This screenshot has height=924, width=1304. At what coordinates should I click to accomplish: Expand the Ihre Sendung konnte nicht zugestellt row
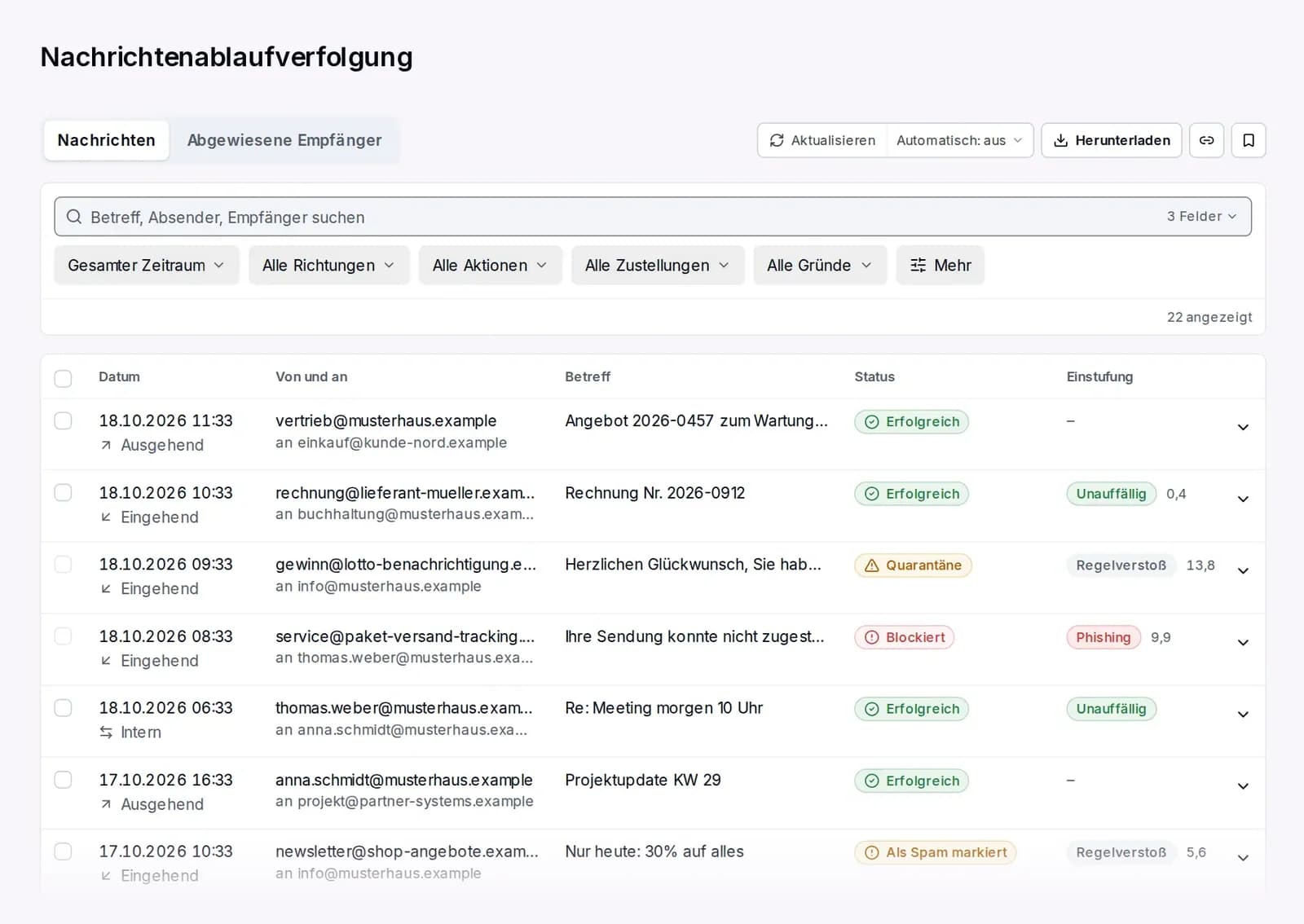(1243, 642)
